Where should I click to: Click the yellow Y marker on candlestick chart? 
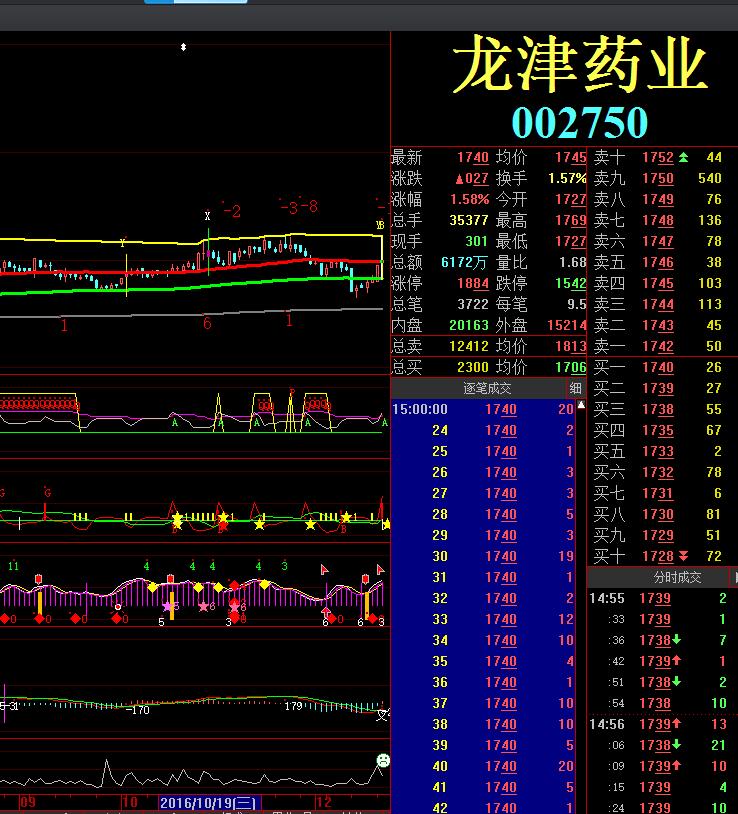coord(123,242)
